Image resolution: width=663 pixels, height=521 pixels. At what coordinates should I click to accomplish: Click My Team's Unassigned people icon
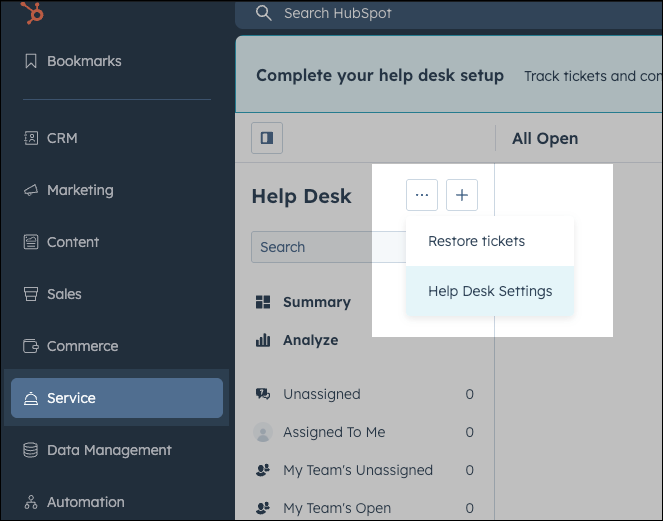[x=263, y=470]
